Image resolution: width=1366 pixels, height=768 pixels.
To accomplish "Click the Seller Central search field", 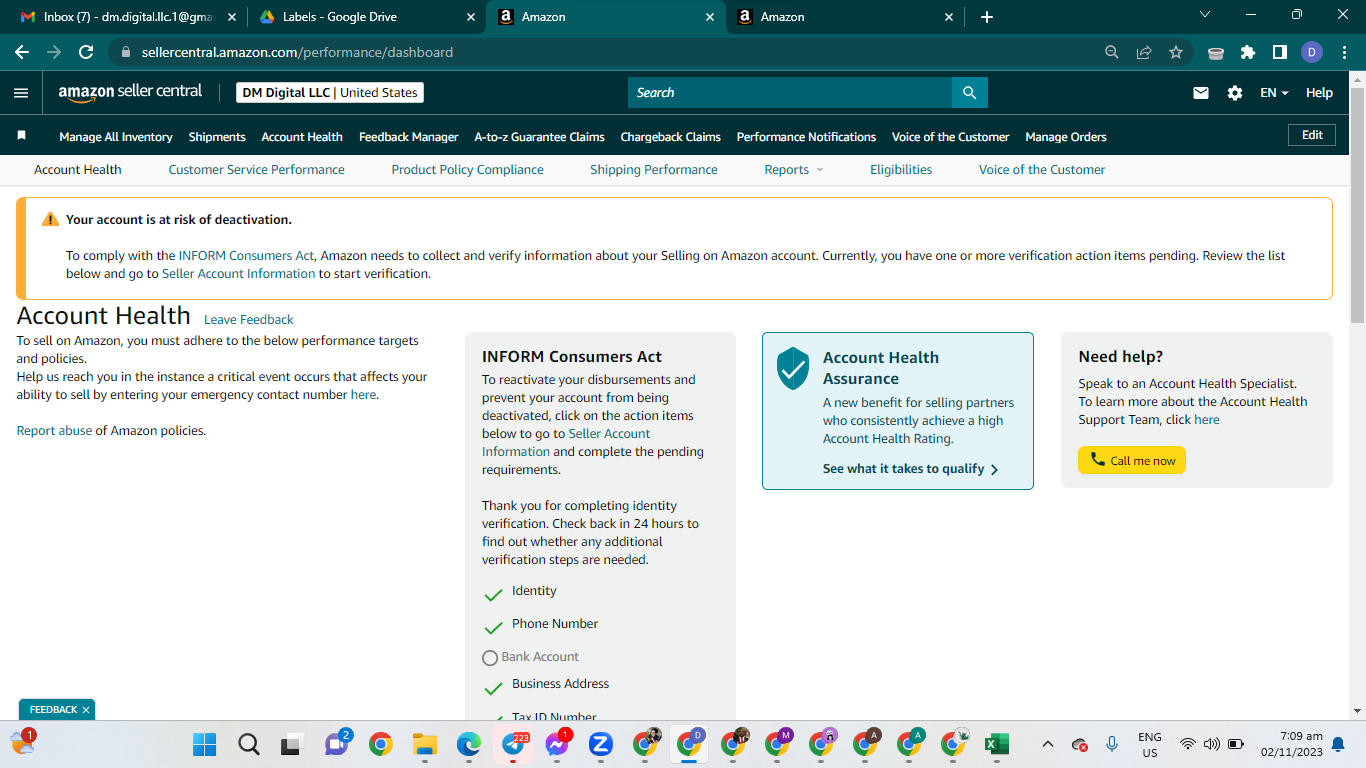I will point(790,93).
